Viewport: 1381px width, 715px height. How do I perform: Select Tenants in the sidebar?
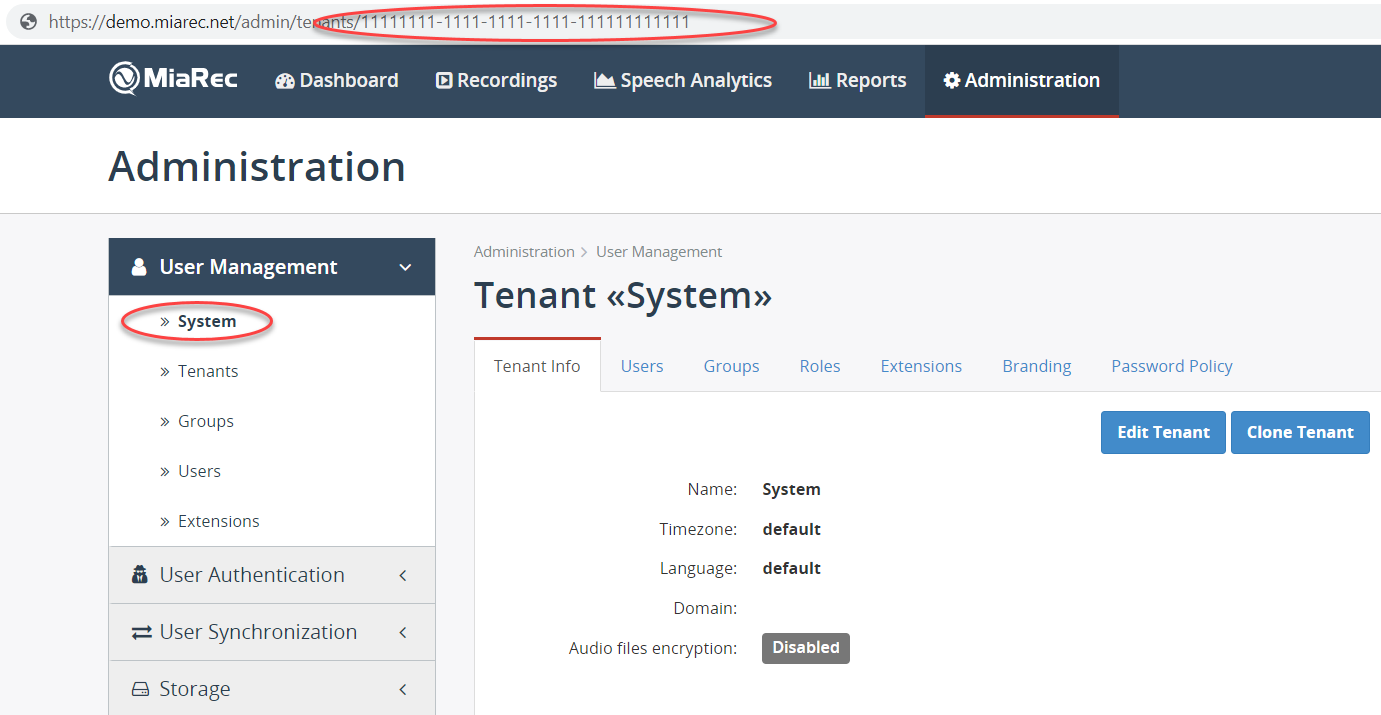click(x=208, y=371)
